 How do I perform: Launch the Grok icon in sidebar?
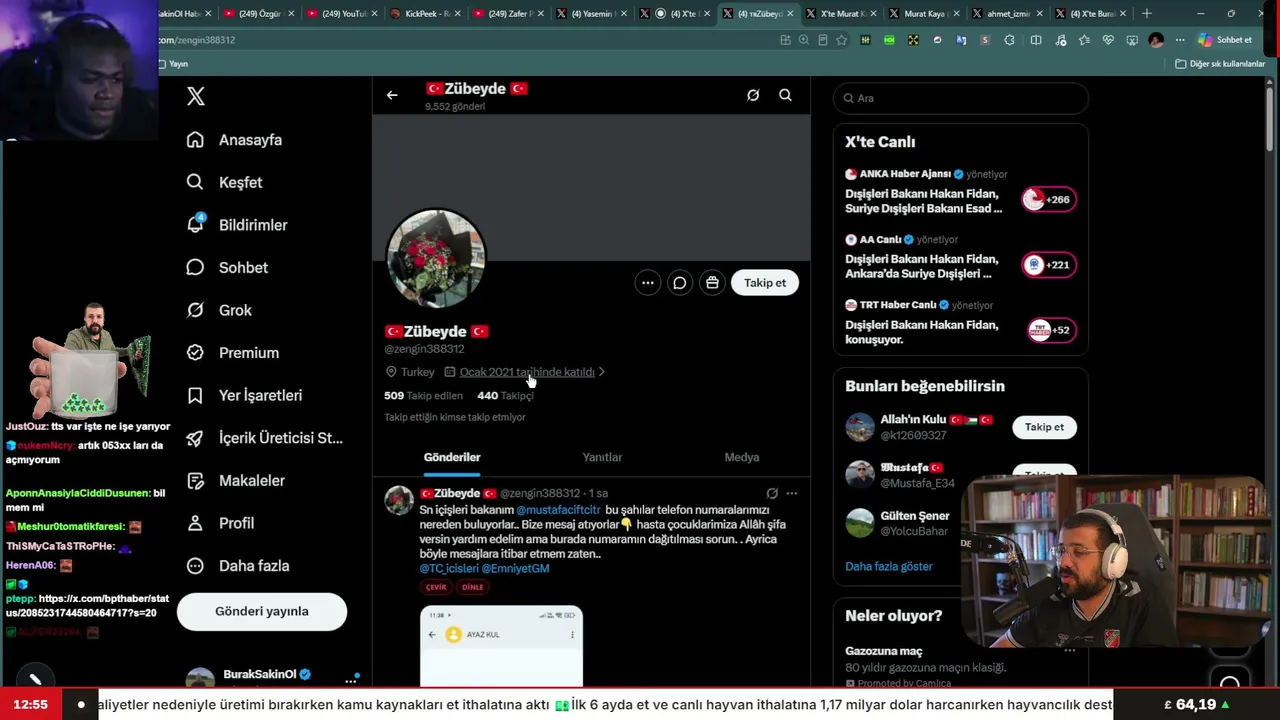pos(196,310)
